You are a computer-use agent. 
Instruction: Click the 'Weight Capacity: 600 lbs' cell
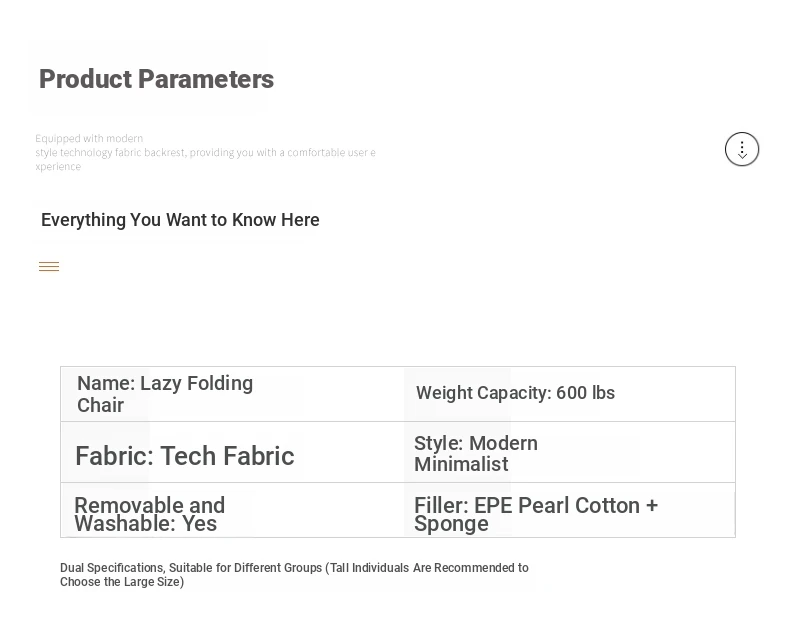569,394
